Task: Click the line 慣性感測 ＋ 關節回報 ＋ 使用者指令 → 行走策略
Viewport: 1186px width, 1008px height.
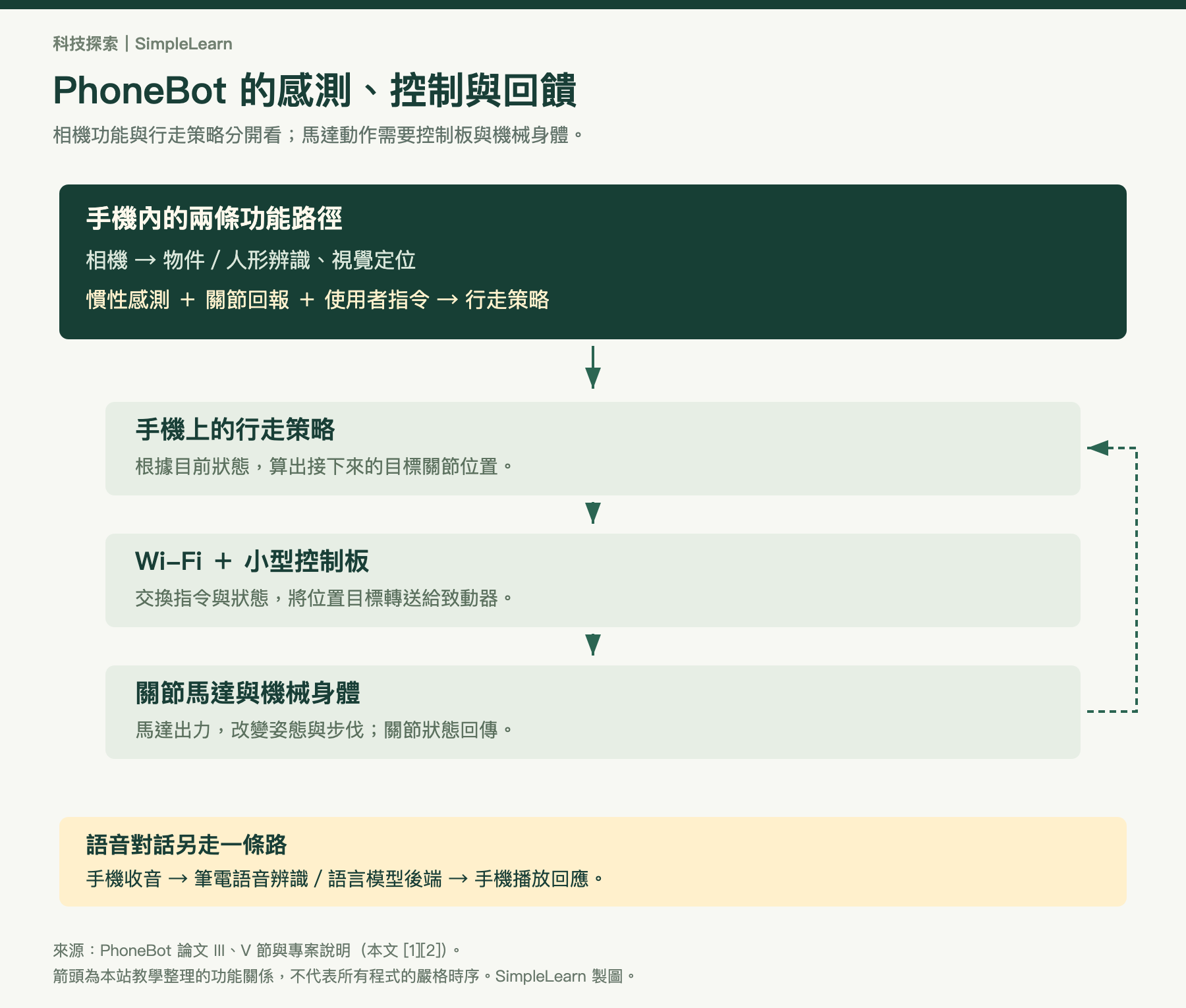Action: click(x=318, y=300)
